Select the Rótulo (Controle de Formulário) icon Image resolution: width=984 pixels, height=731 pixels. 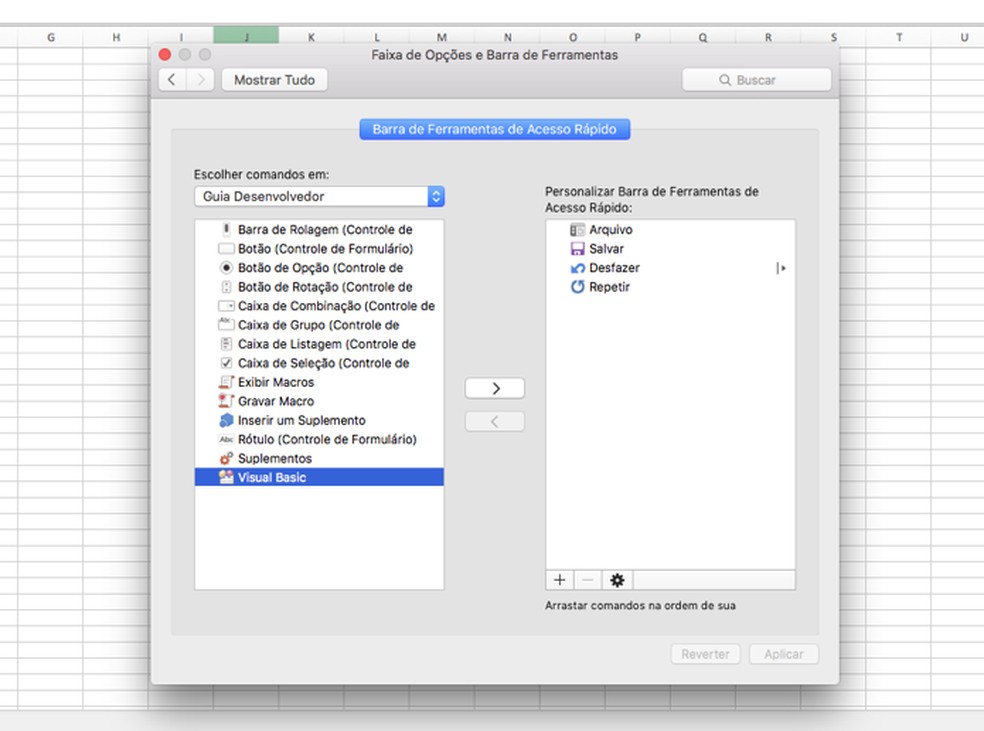226,439
